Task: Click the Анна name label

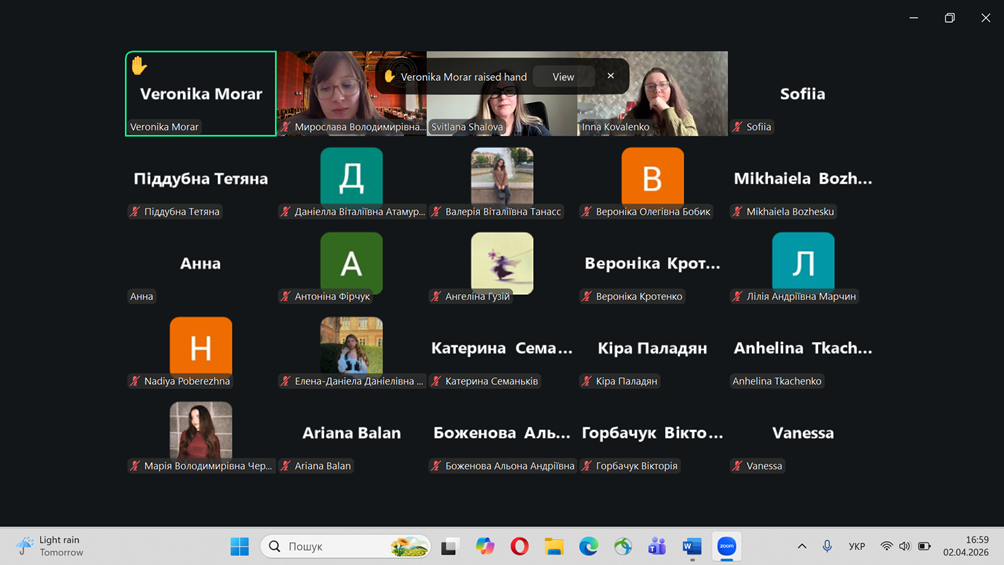Action: [x=142, y=296]
